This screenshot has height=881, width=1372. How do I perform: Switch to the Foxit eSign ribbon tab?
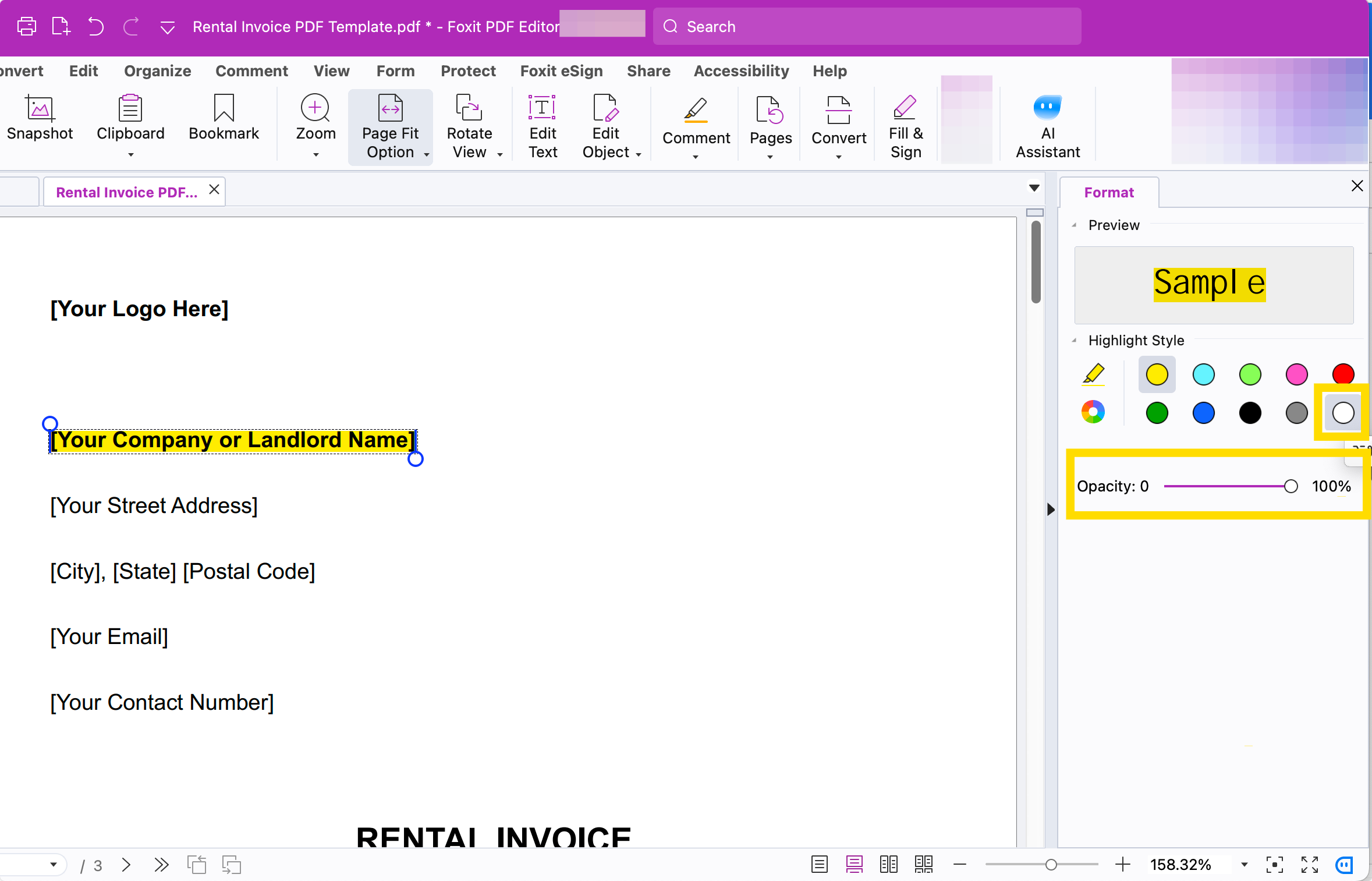(561, 70)
